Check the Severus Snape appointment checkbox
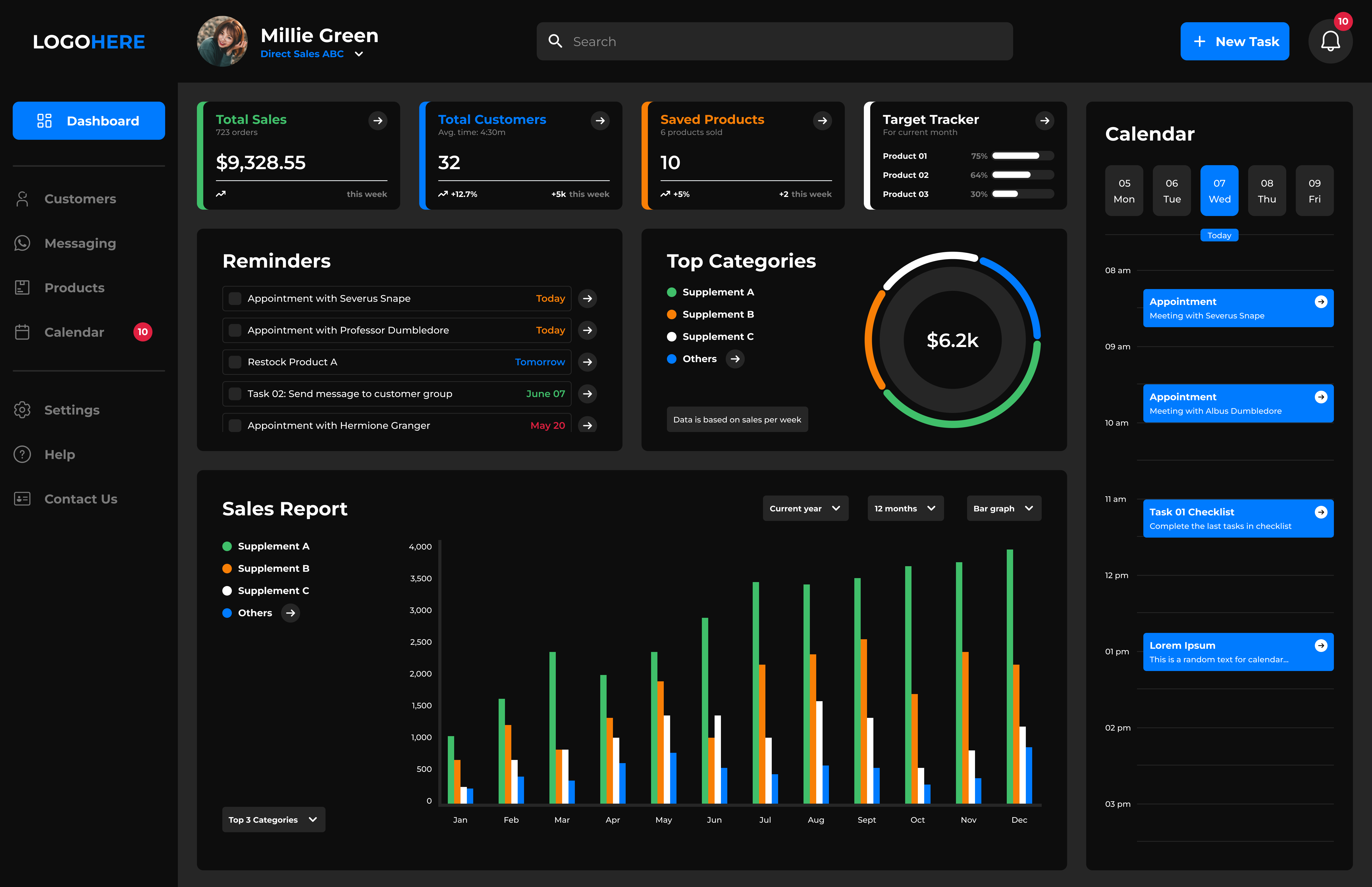 [x=235, y=298]
